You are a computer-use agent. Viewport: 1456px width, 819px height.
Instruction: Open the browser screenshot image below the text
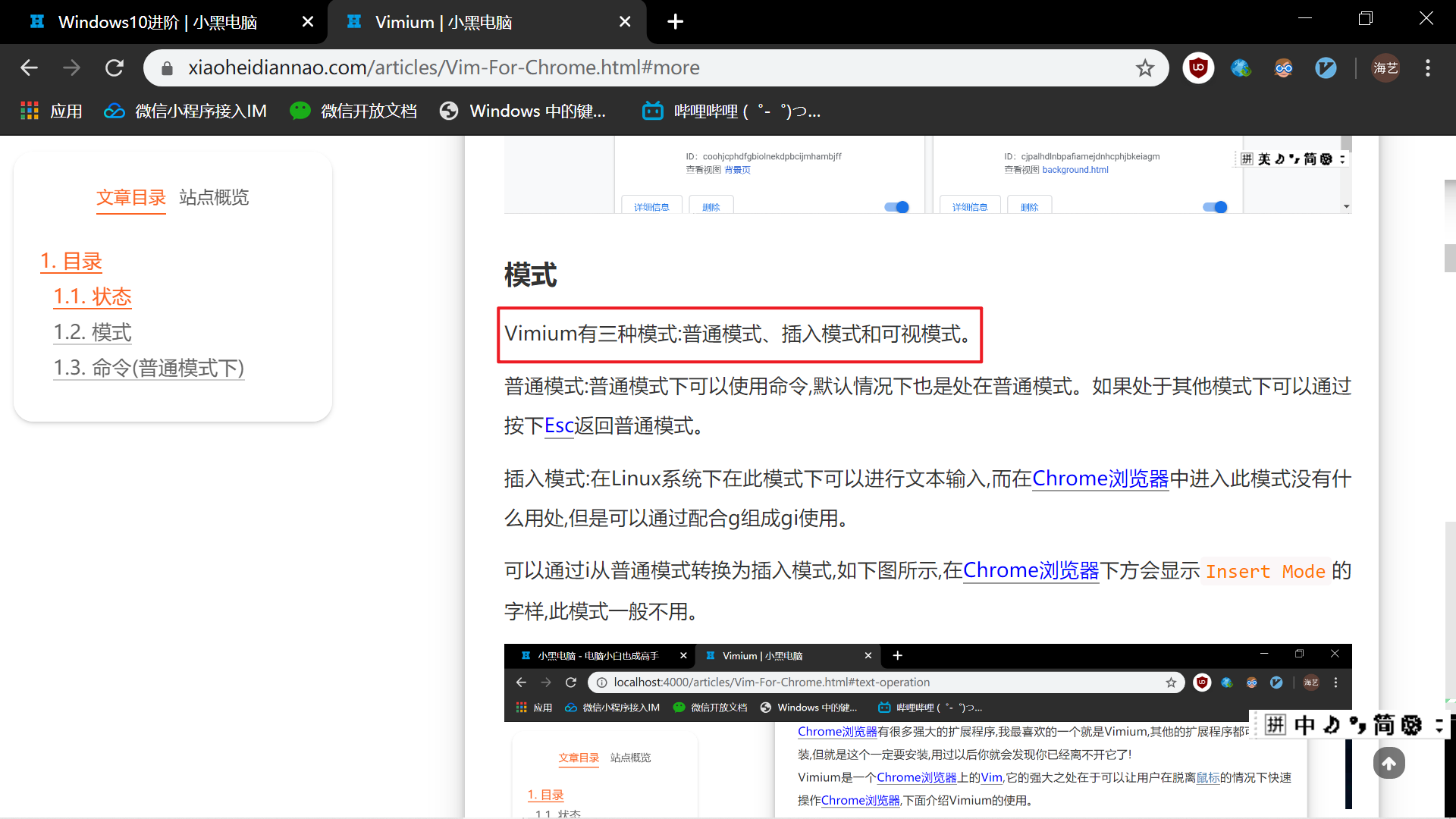[x=927, y=730]
